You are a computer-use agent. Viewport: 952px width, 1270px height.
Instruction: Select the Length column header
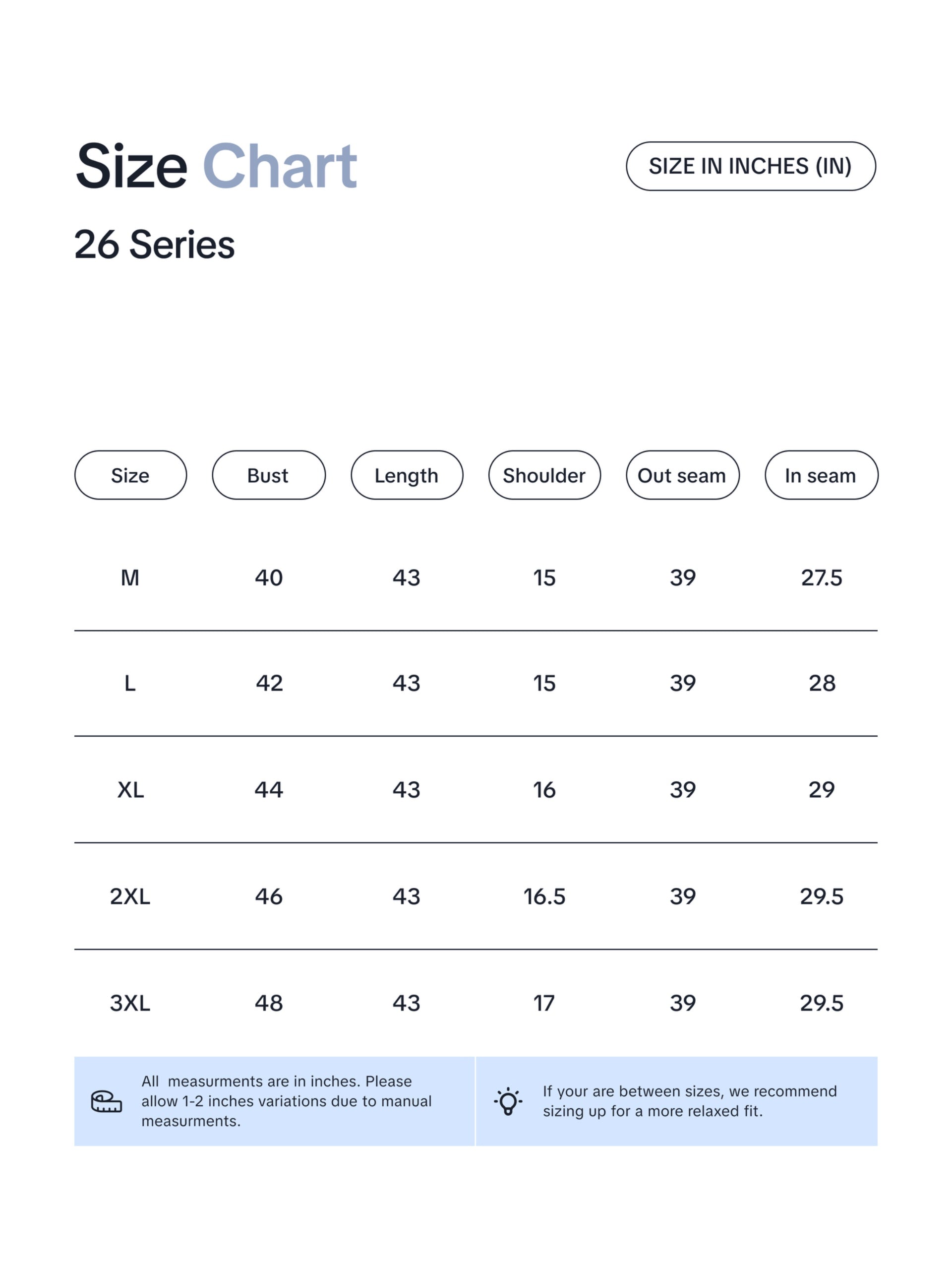407,475
